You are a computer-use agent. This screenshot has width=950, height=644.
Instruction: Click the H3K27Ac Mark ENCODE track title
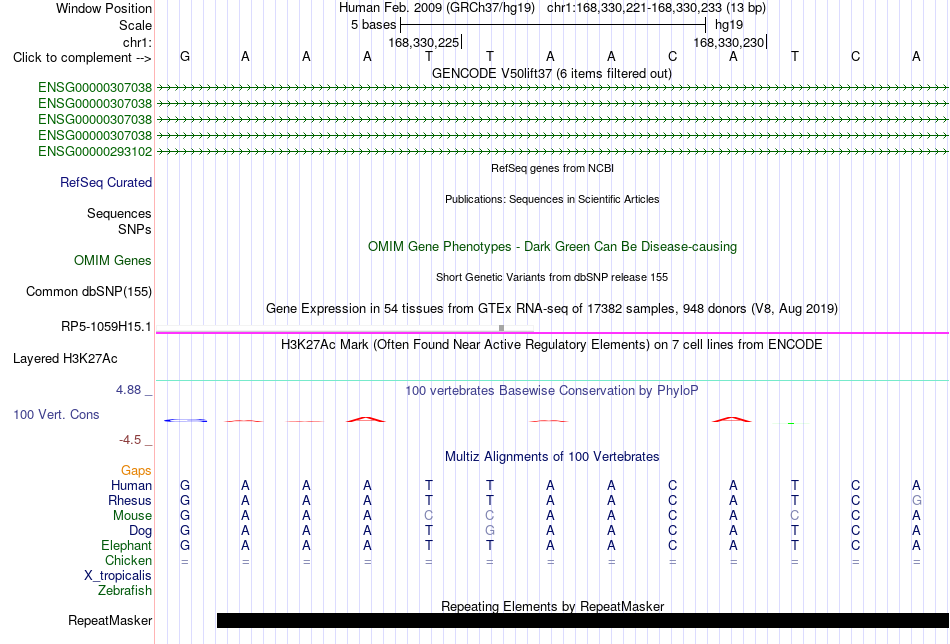552,345
